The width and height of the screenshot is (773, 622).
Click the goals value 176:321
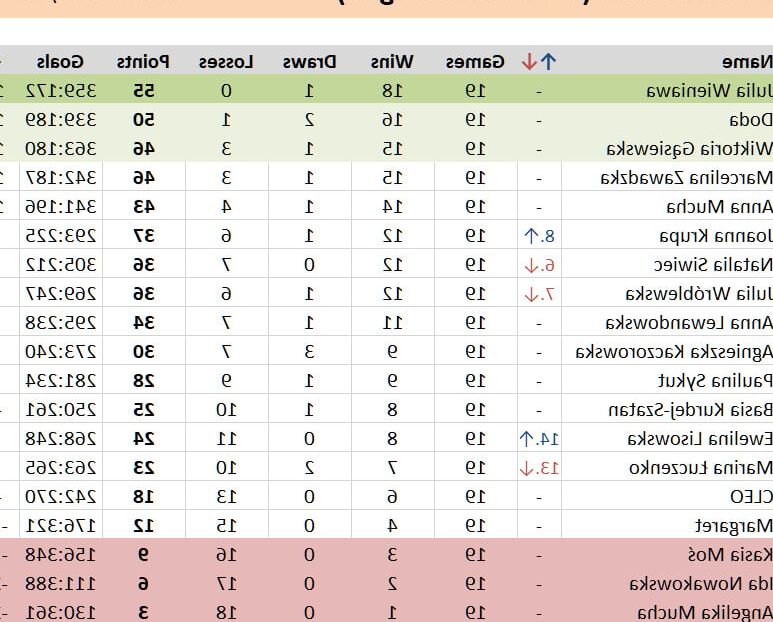61,526
